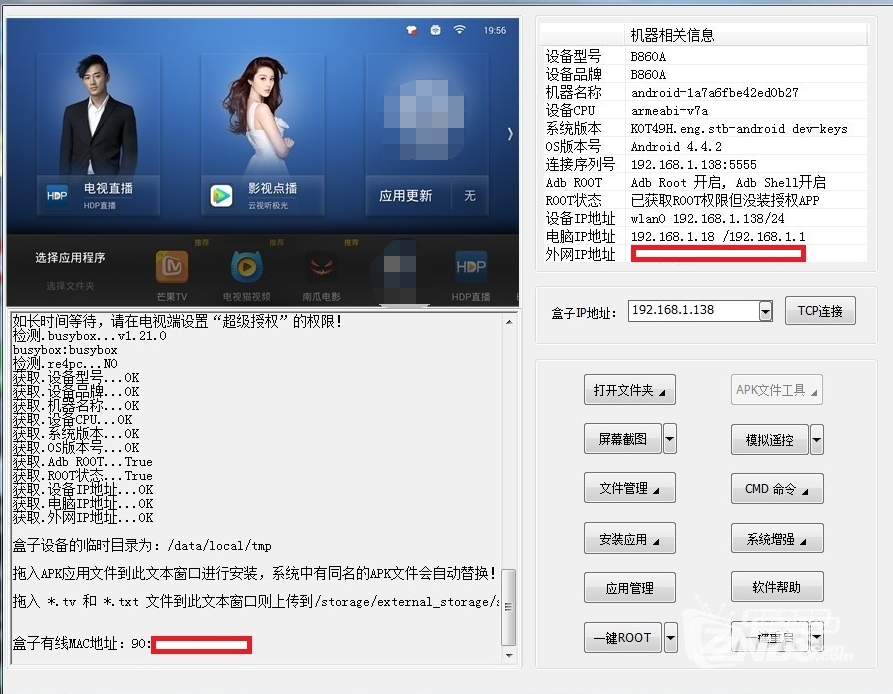Click the TCP连接 button
893x694 pixels.
pyautogui.click(x=820, y=311)
